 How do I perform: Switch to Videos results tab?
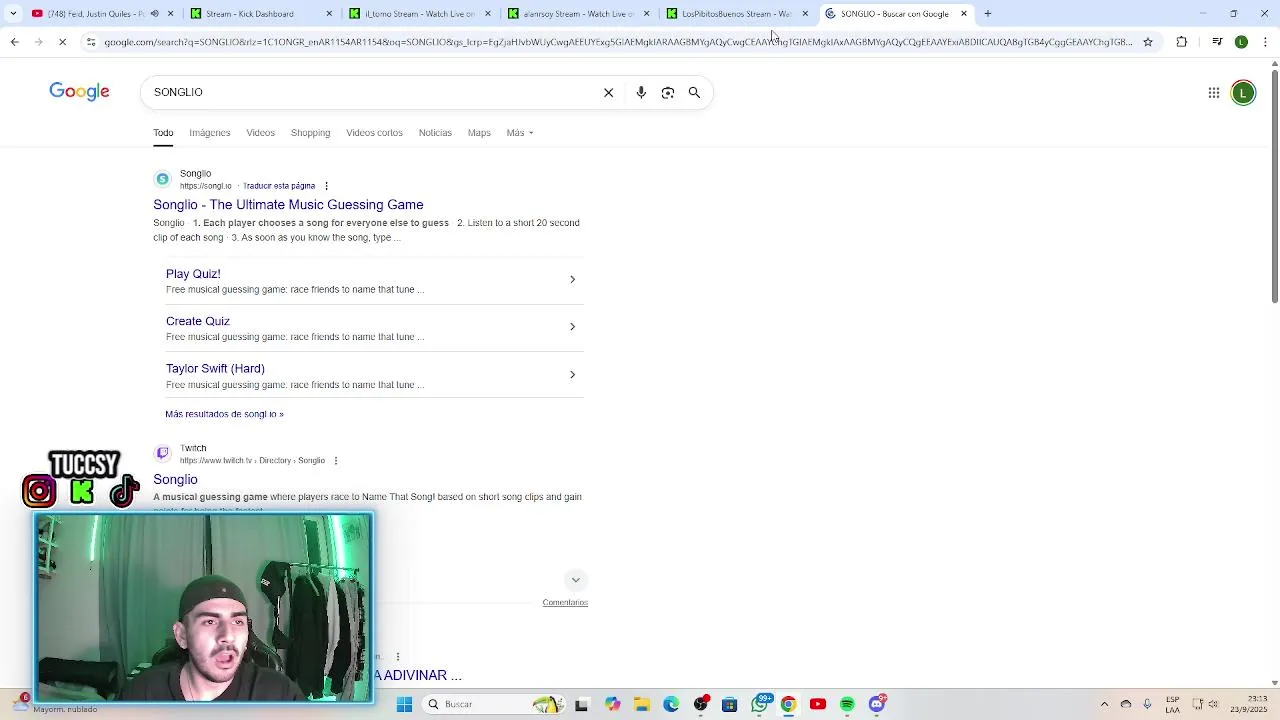(x=260, y=133)
